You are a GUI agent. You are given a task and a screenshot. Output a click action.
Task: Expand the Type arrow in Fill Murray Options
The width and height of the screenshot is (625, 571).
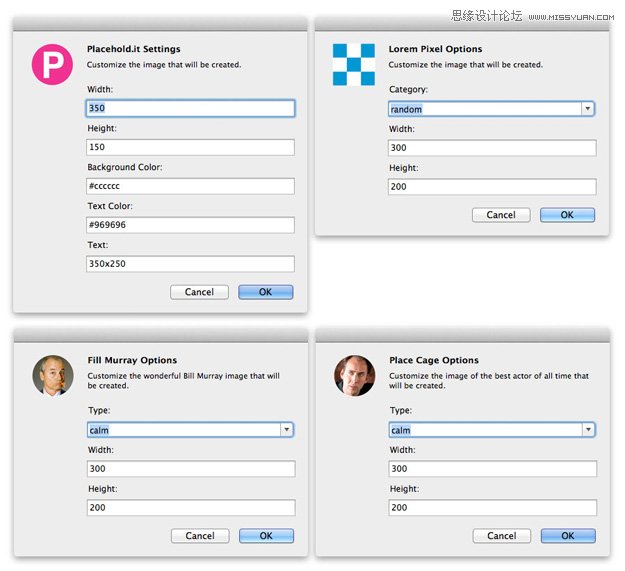coord(287,430)
